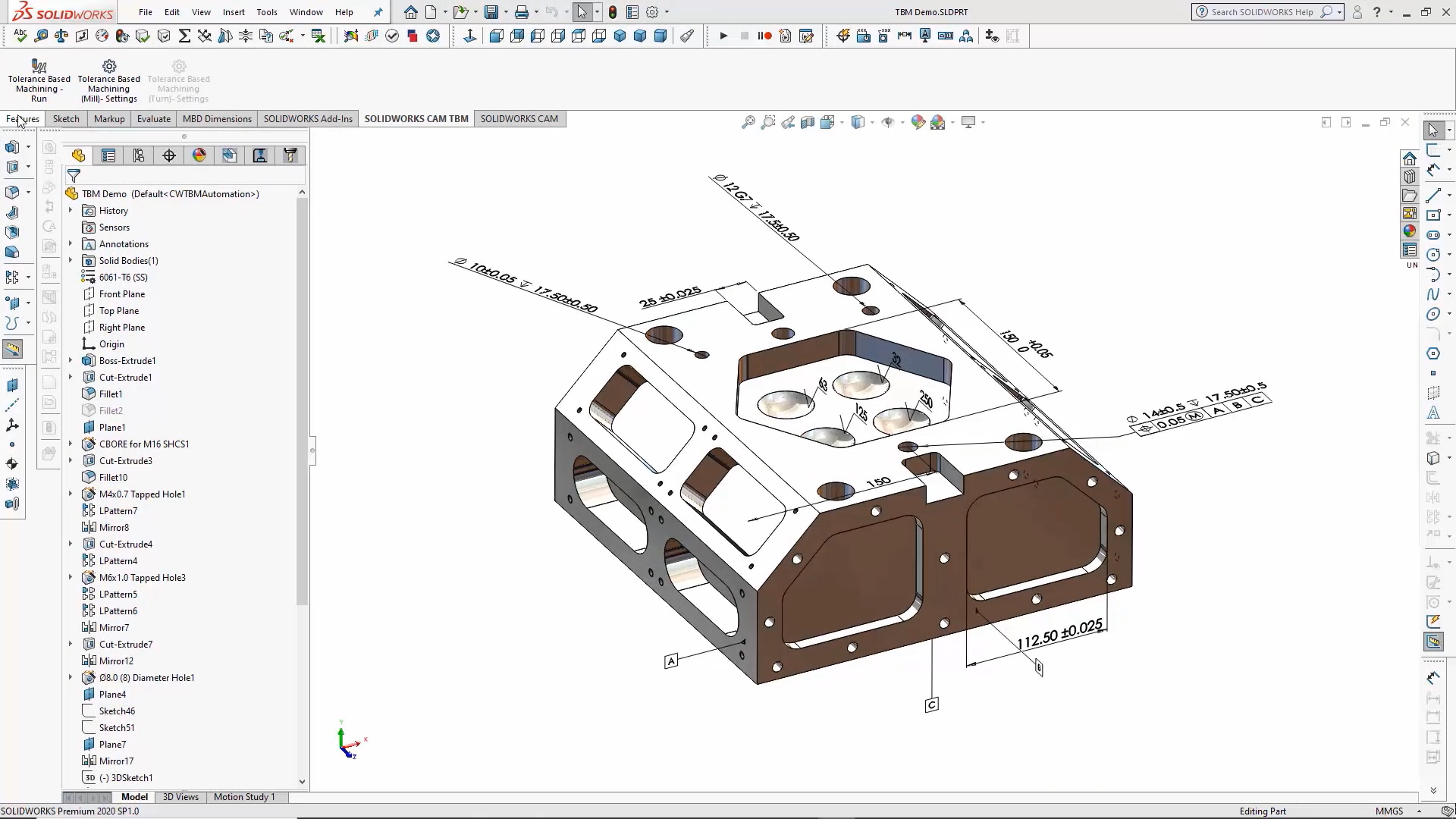The height and width of the screenshot is (819, 1456).
Task: Expand Ø8.0 (8) Diameter Hole1
Action: 71,677
